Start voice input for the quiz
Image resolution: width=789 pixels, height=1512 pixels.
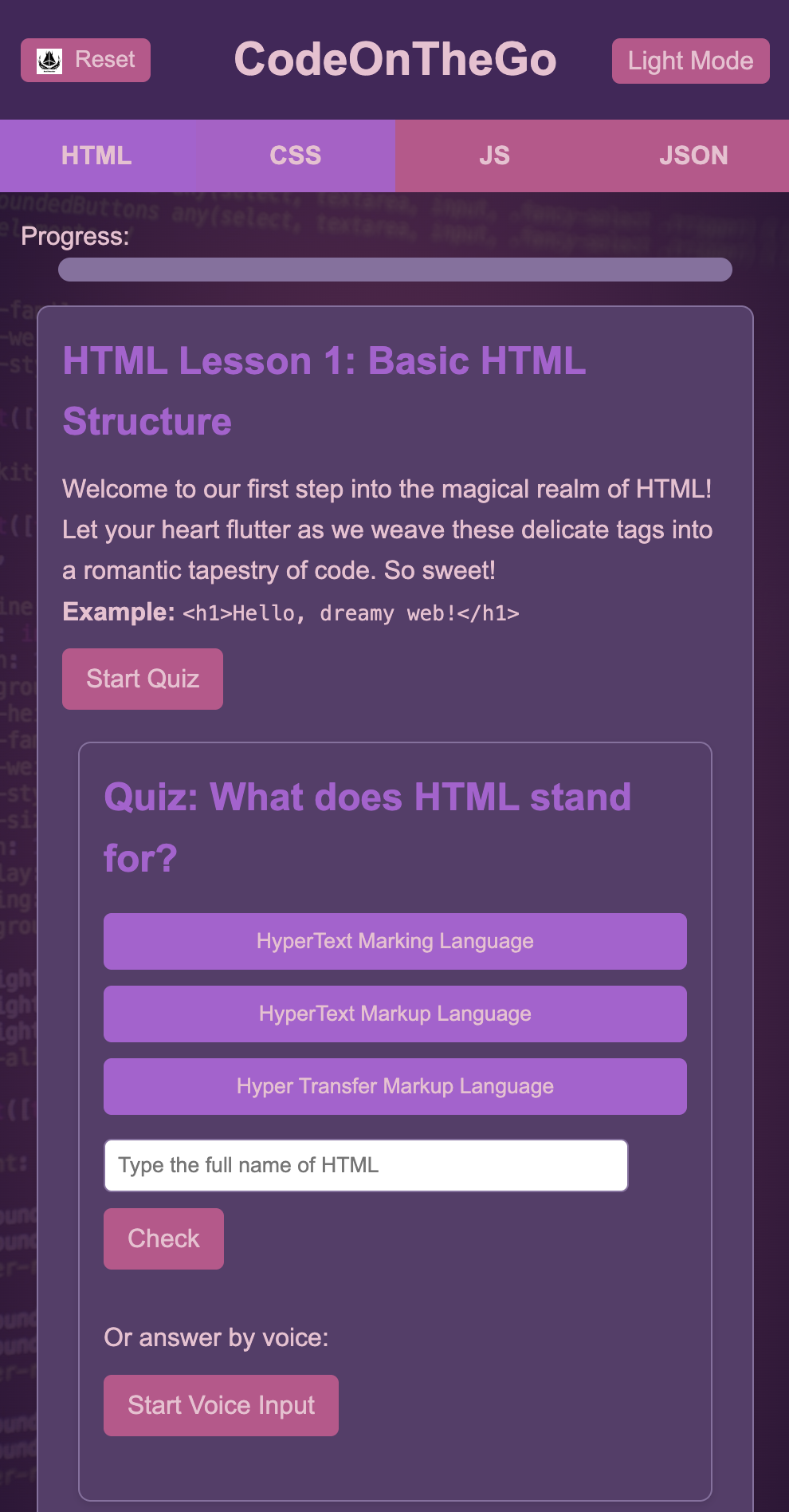coord(220,1404)
